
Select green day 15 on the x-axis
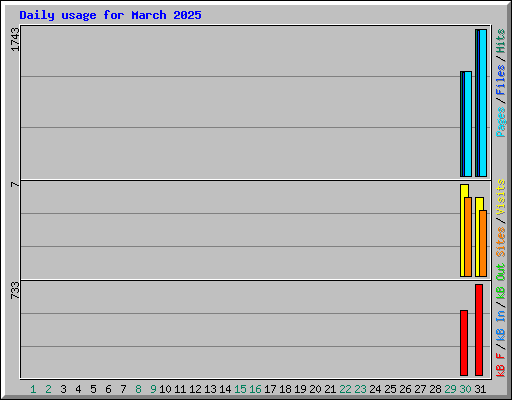click(240, 389)
